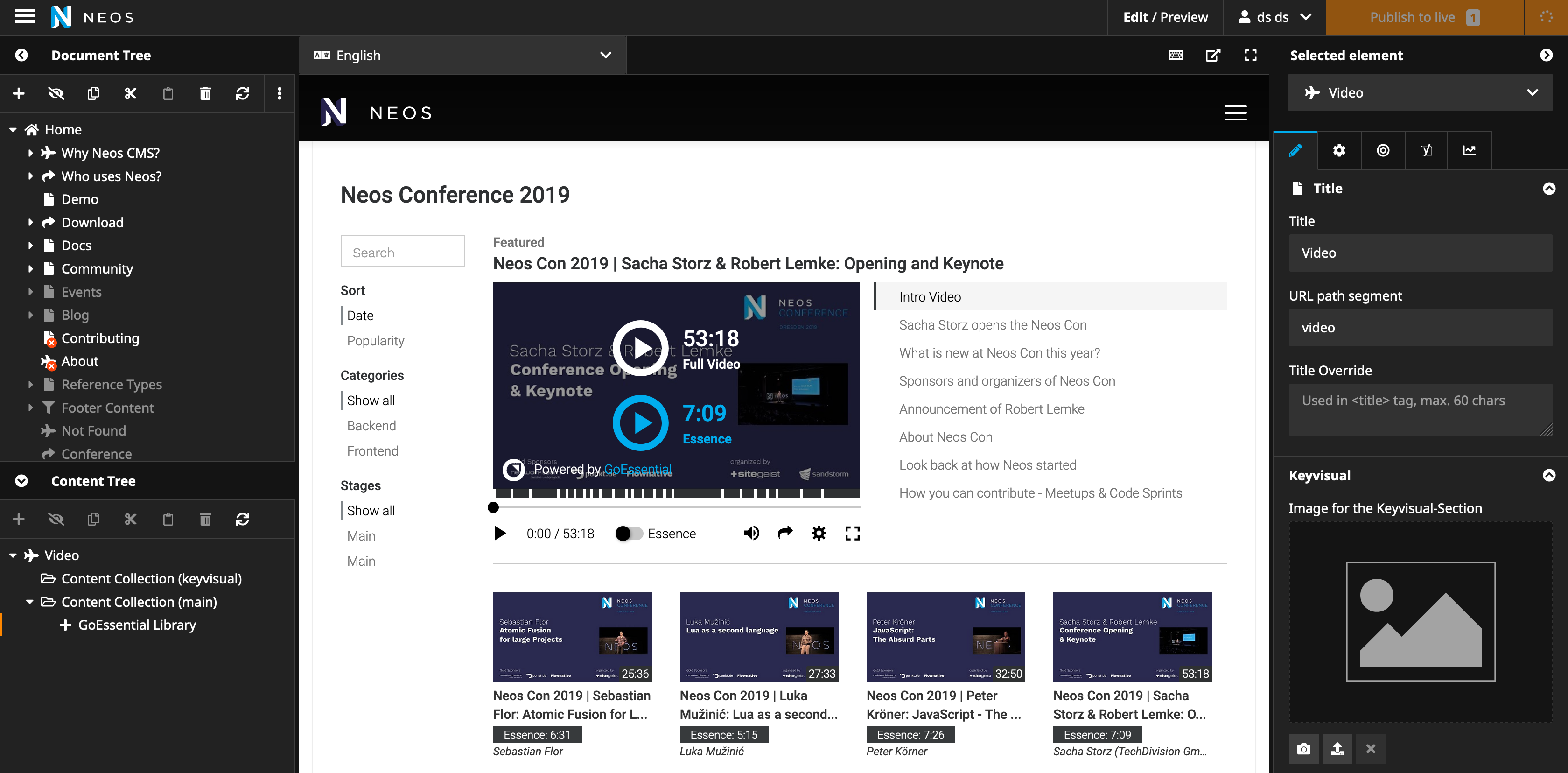Cut node using scissors icon in Document Tree
The width and height of the screenshot is (1568, 773).
[x=130, y=93]
